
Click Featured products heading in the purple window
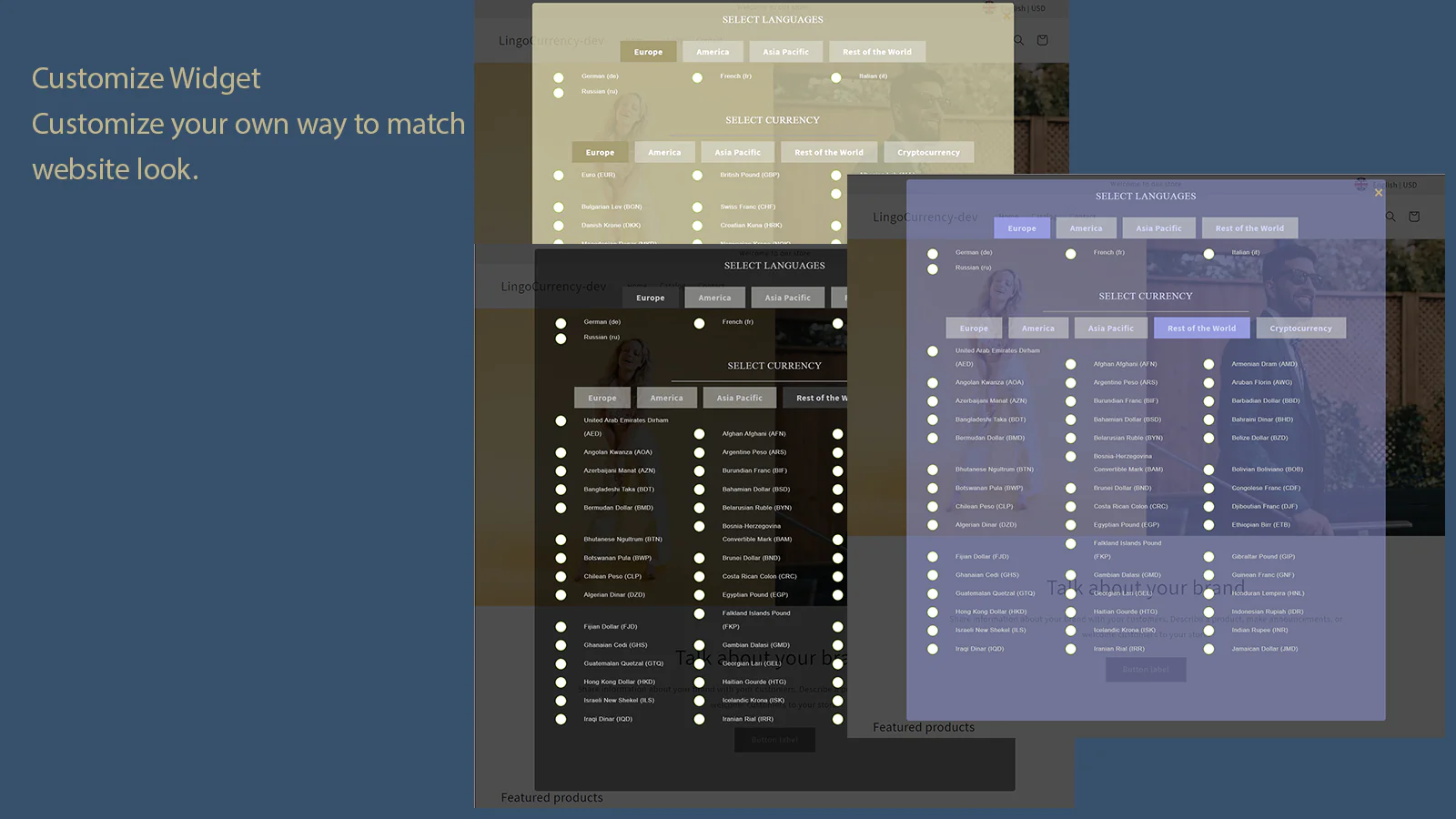924,727
